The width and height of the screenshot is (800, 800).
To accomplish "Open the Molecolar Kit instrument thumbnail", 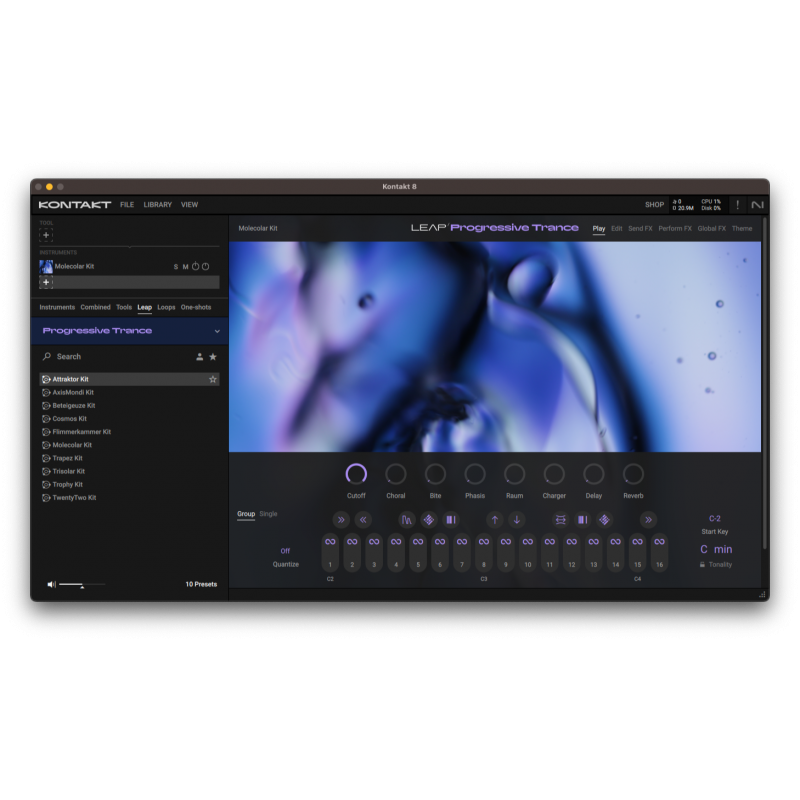I will coord(46,266).
